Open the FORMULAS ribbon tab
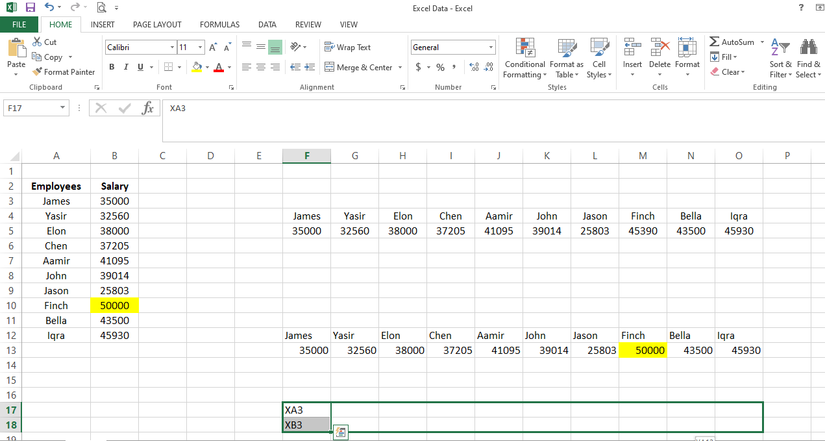825x441 pixels. click(219, 24)
